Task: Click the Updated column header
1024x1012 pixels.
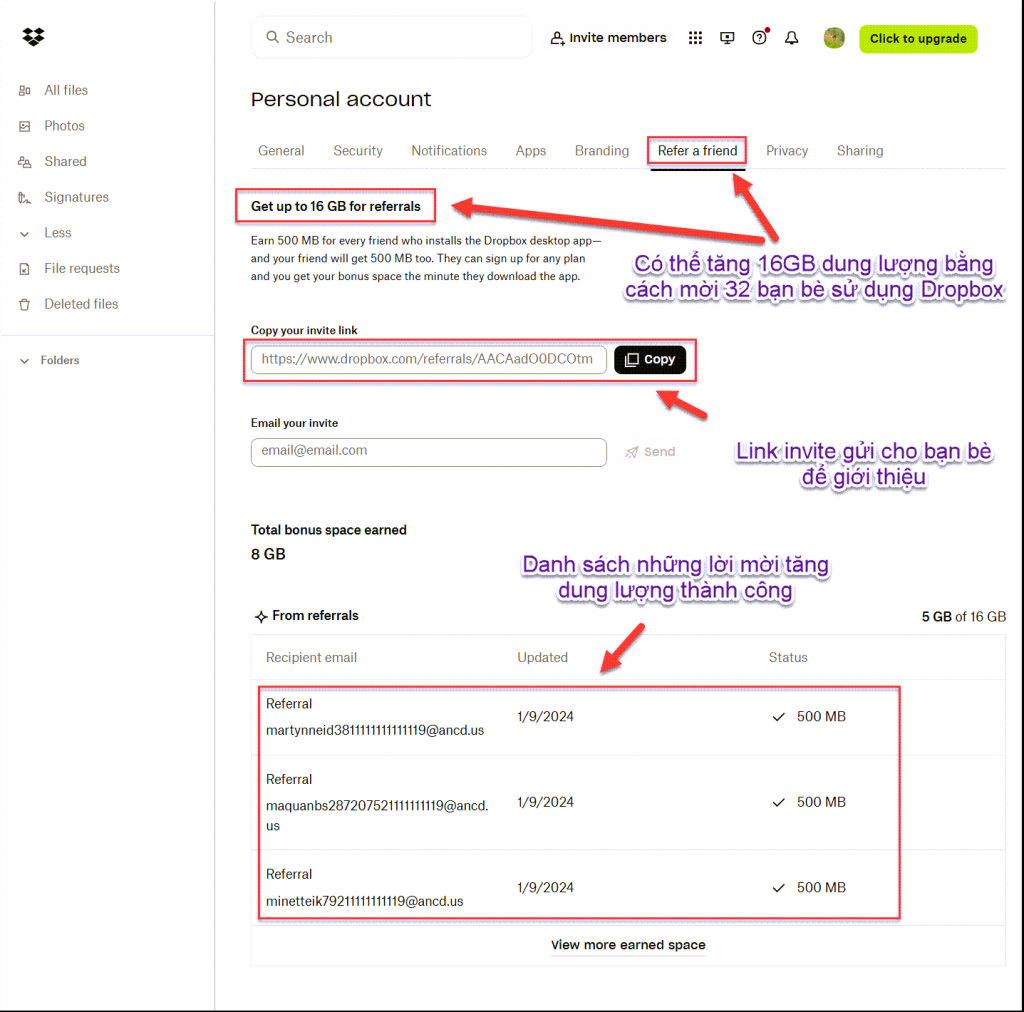Action: (542, 657)
